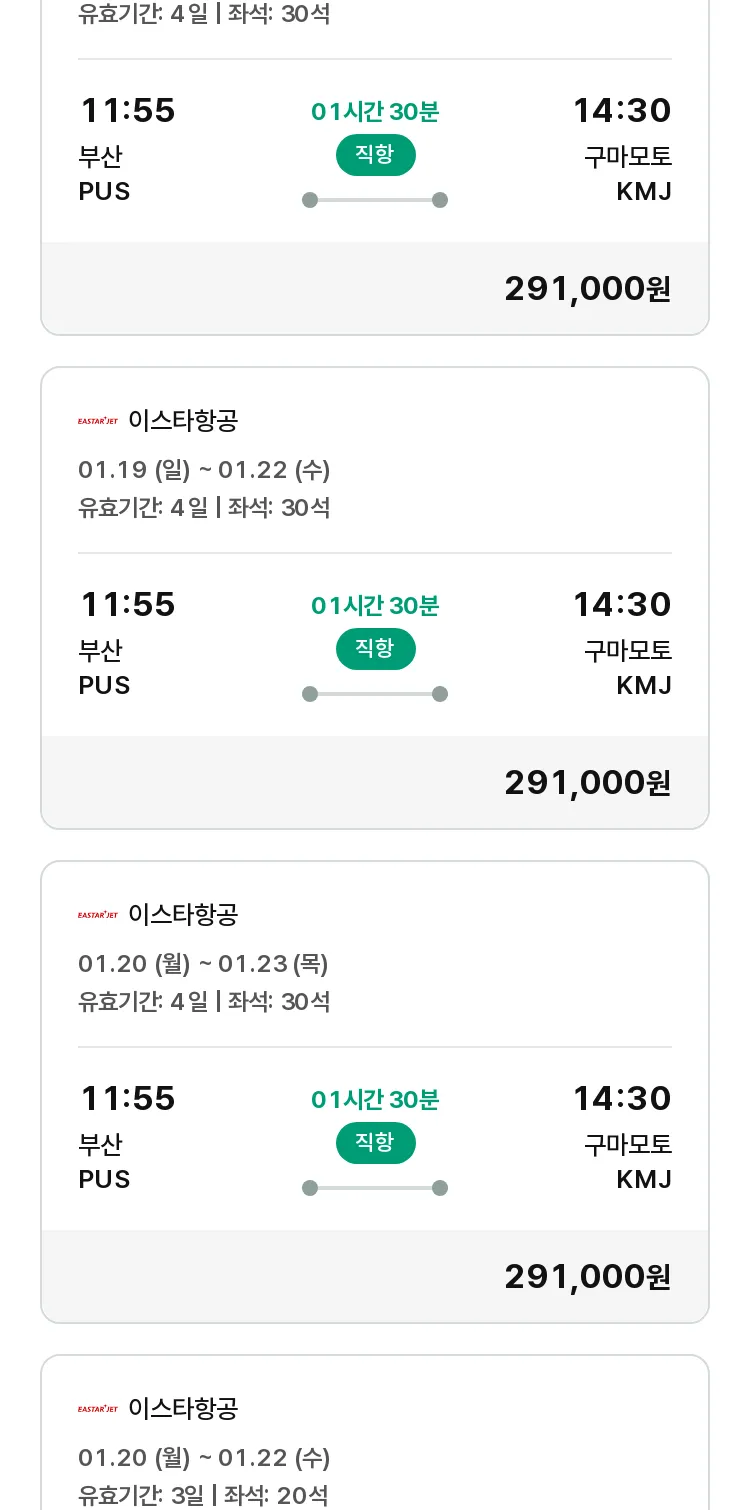Tap 14:30 arrival time on 01.20 ~ 01.23 flight
The image size is (750, 1510).
tap(621, 1099)
